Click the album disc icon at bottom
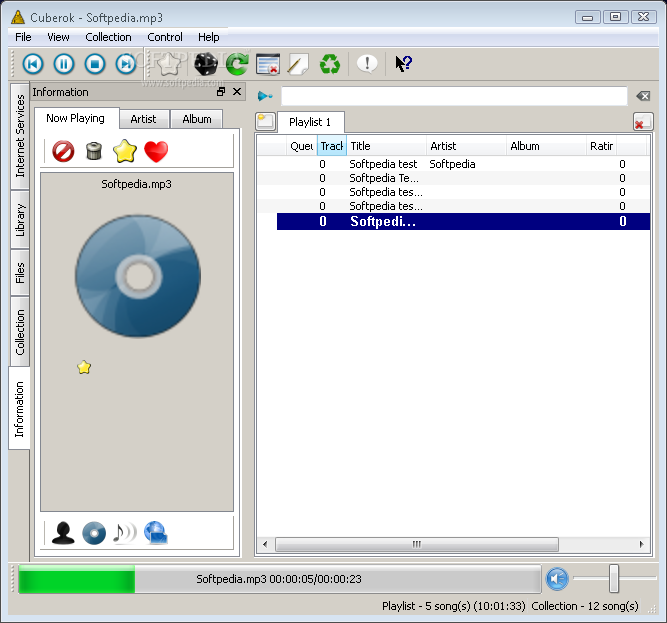 (x=94, y=533)
